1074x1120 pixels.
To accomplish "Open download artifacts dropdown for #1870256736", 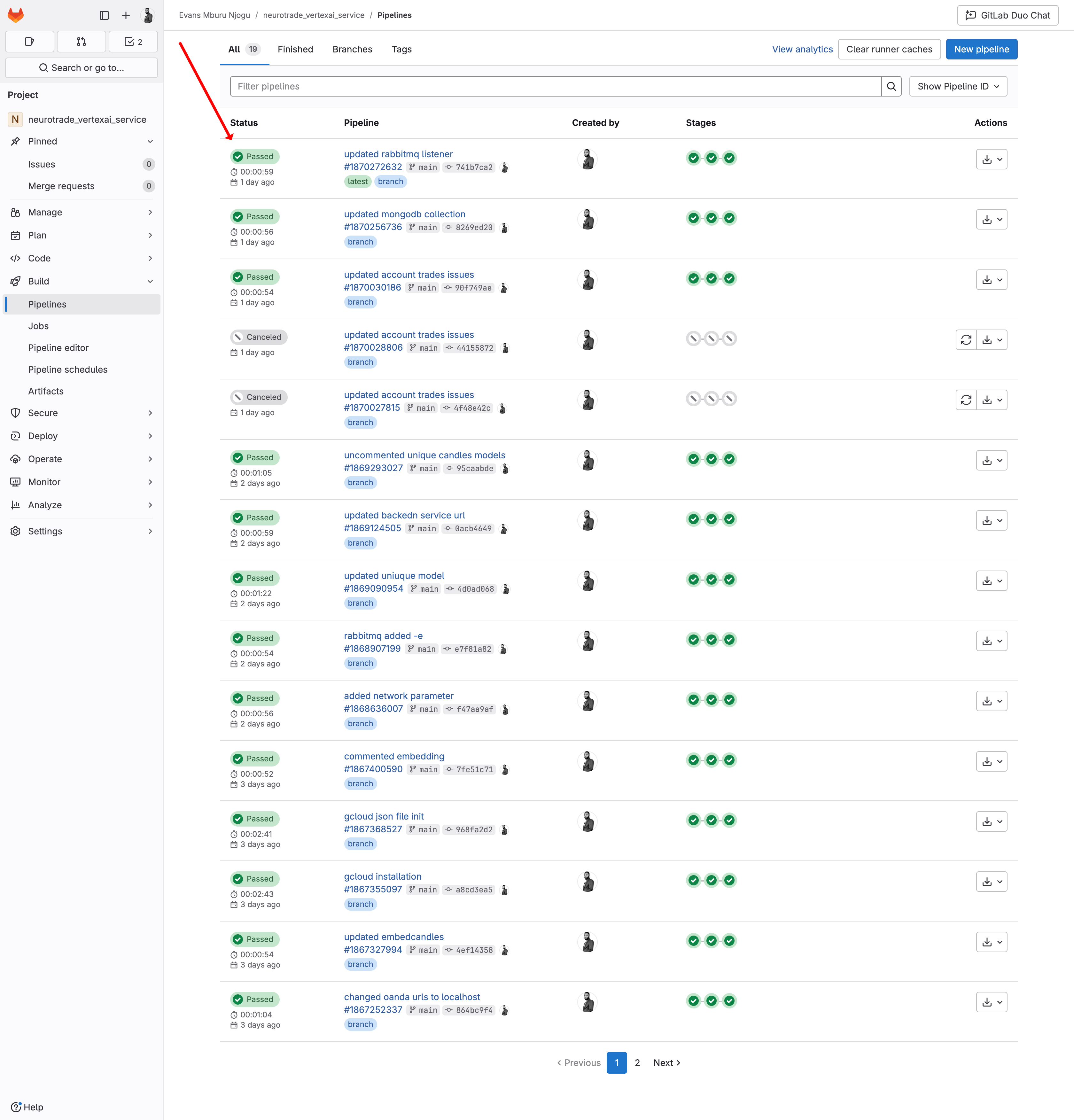I will pos(991,219).
